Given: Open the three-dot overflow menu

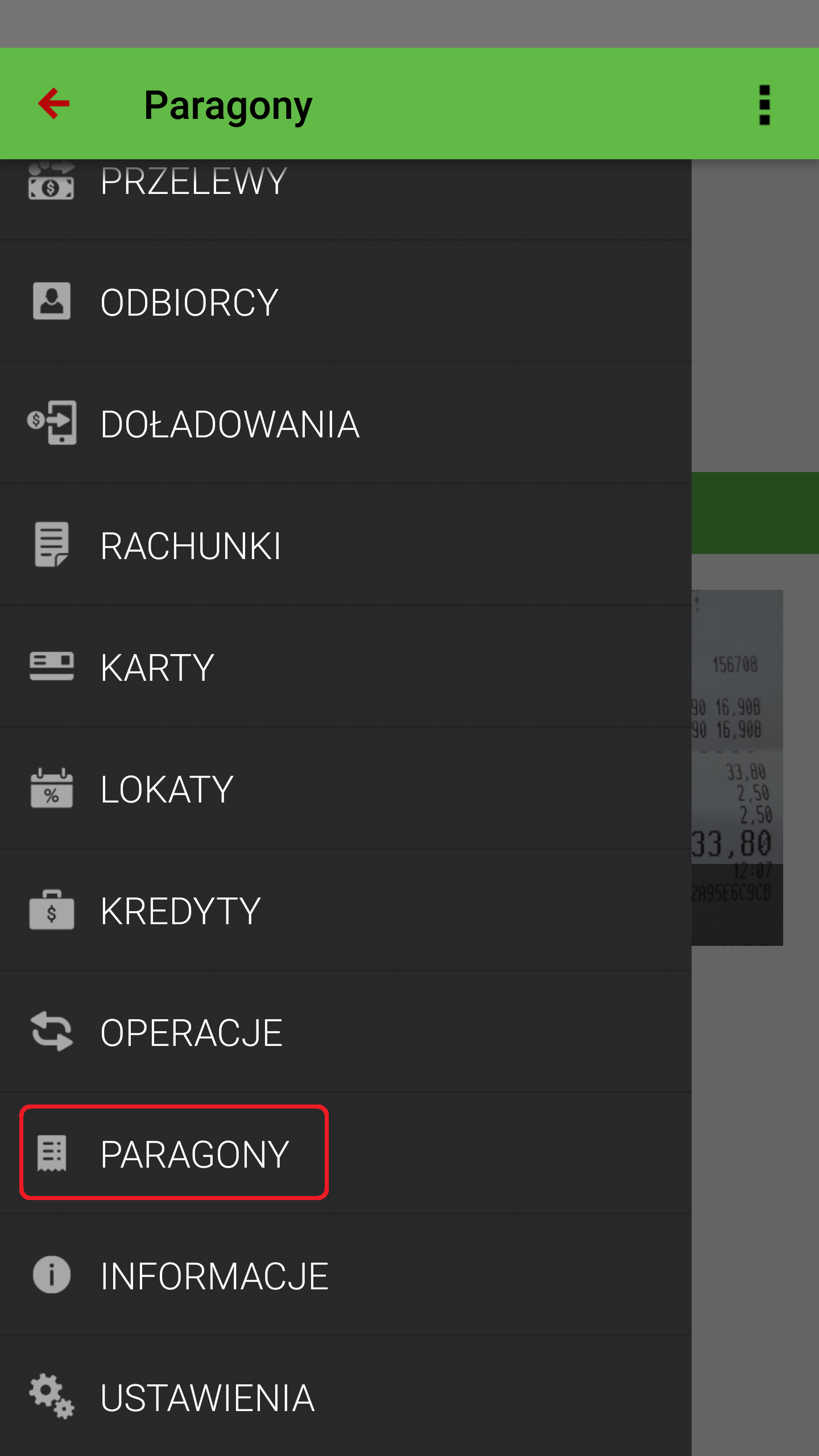Looking at the screenshot, I should [764, 105].
